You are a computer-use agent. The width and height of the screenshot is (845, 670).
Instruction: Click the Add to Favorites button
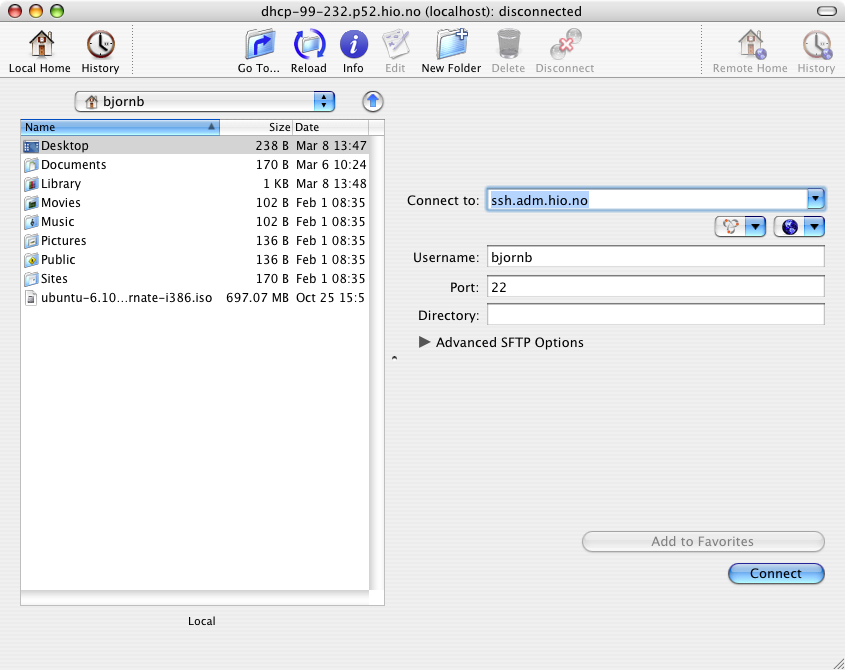[703, 541]
